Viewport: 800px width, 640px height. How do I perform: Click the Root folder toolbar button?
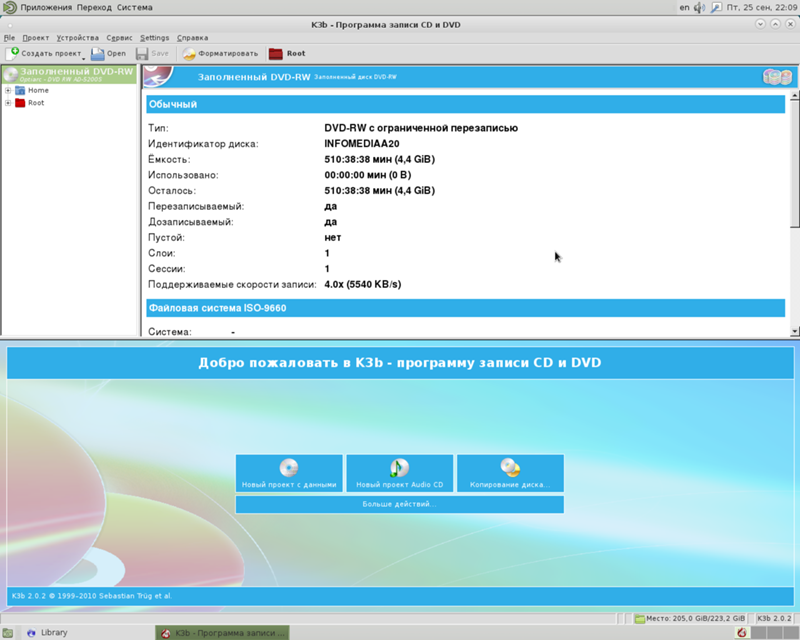(x=275, y=53)
